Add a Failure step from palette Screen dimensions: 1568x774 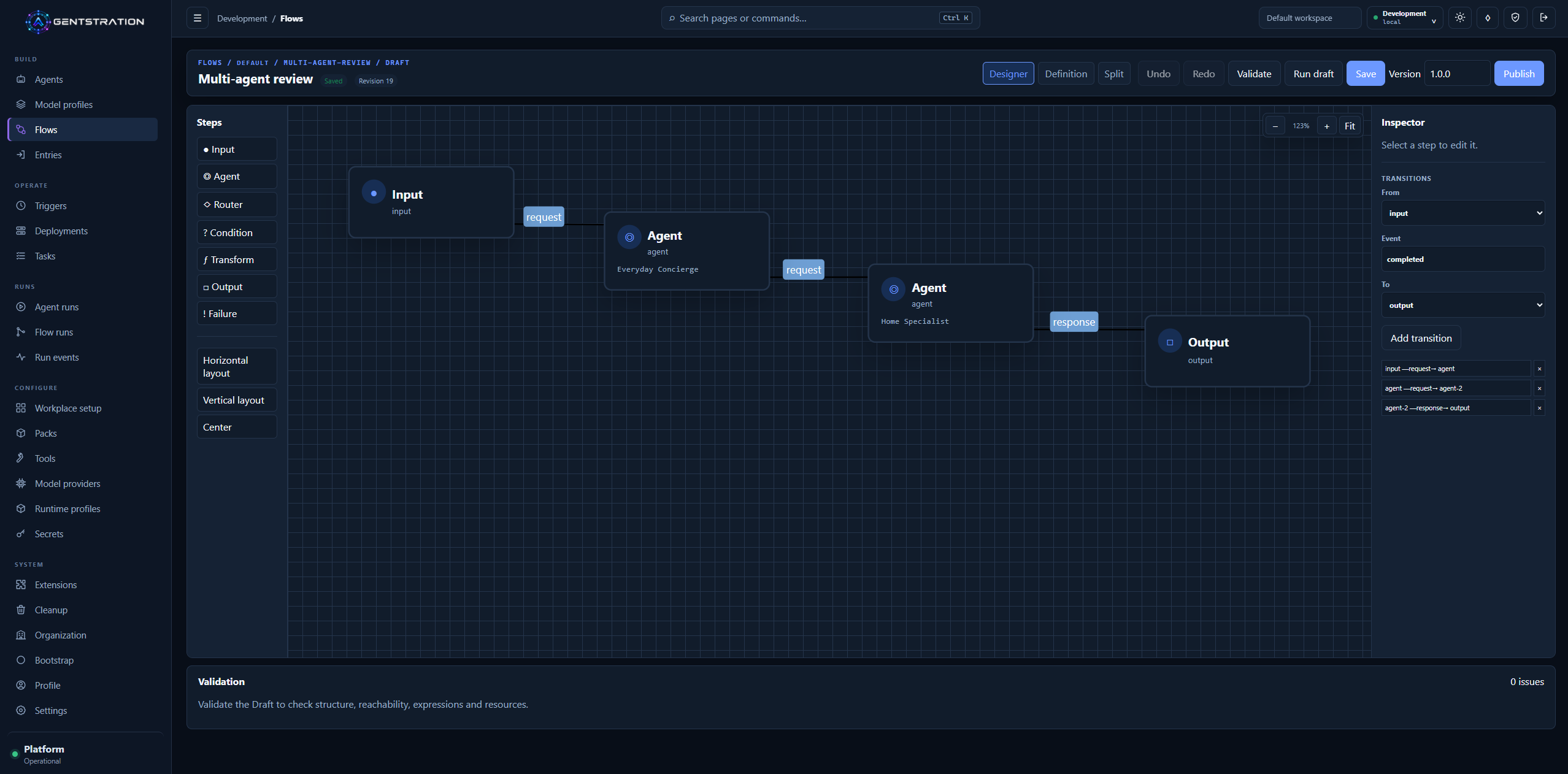coord(237,313)
